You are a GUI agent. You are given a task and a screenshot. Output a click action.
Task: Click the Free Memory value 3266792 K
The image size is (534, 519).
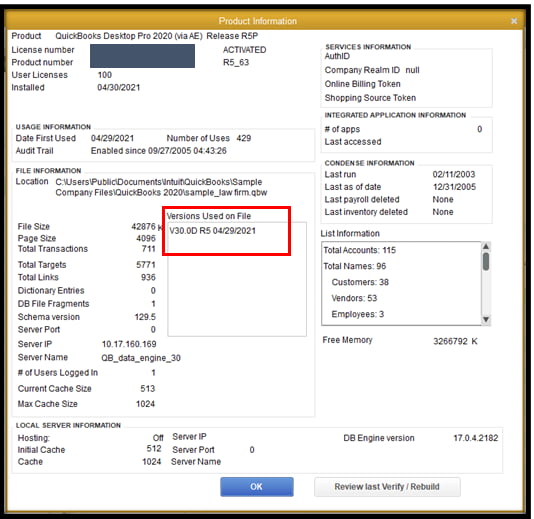click(455, 342)
